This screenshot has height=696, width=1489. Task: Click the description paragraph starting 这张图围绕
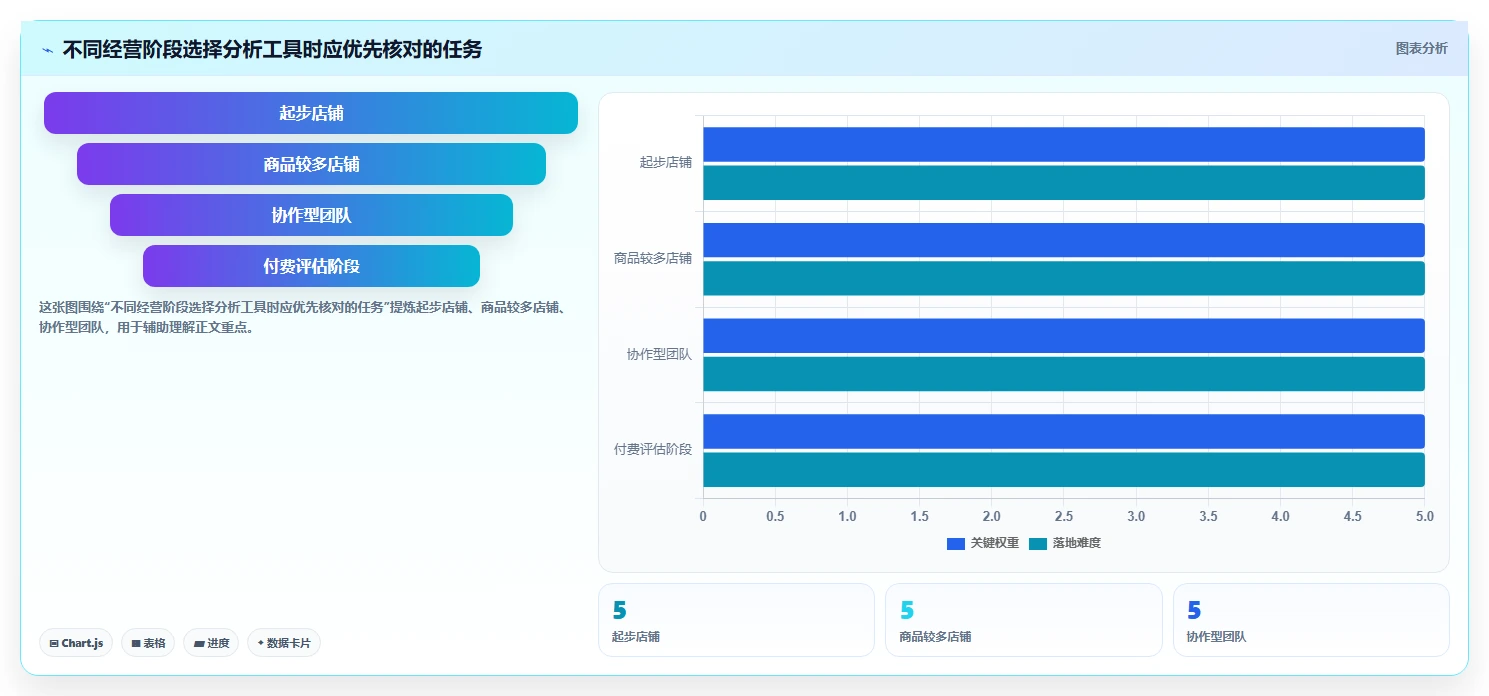pos(303,317)
